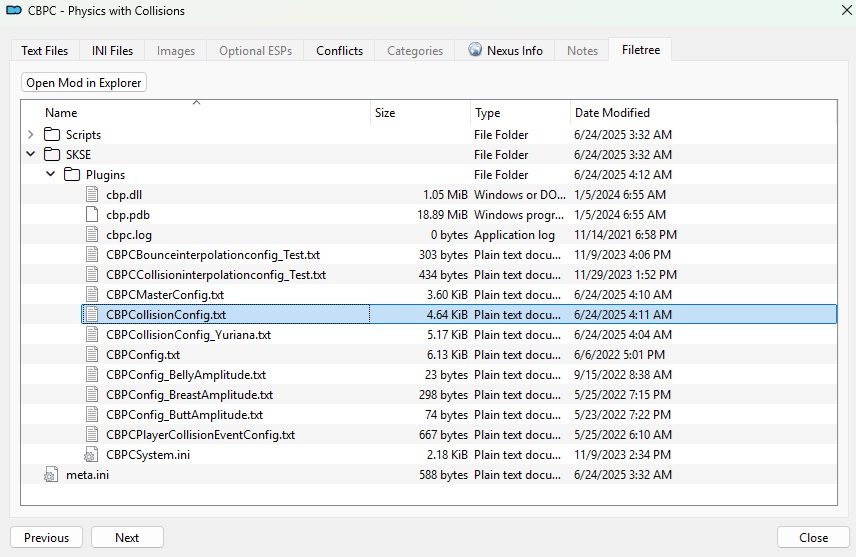856x557 pixels.
Task: Click the cbpc.log file icon
Action: (92, 235)
